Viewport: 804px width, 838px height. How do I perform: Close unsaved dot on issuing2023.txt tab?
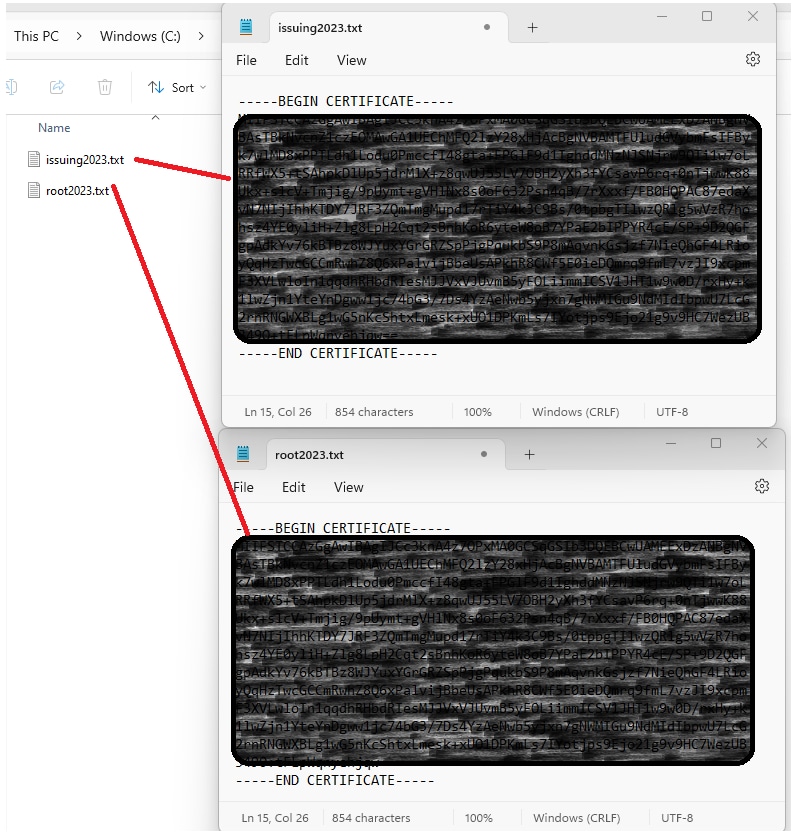(486, 27)
